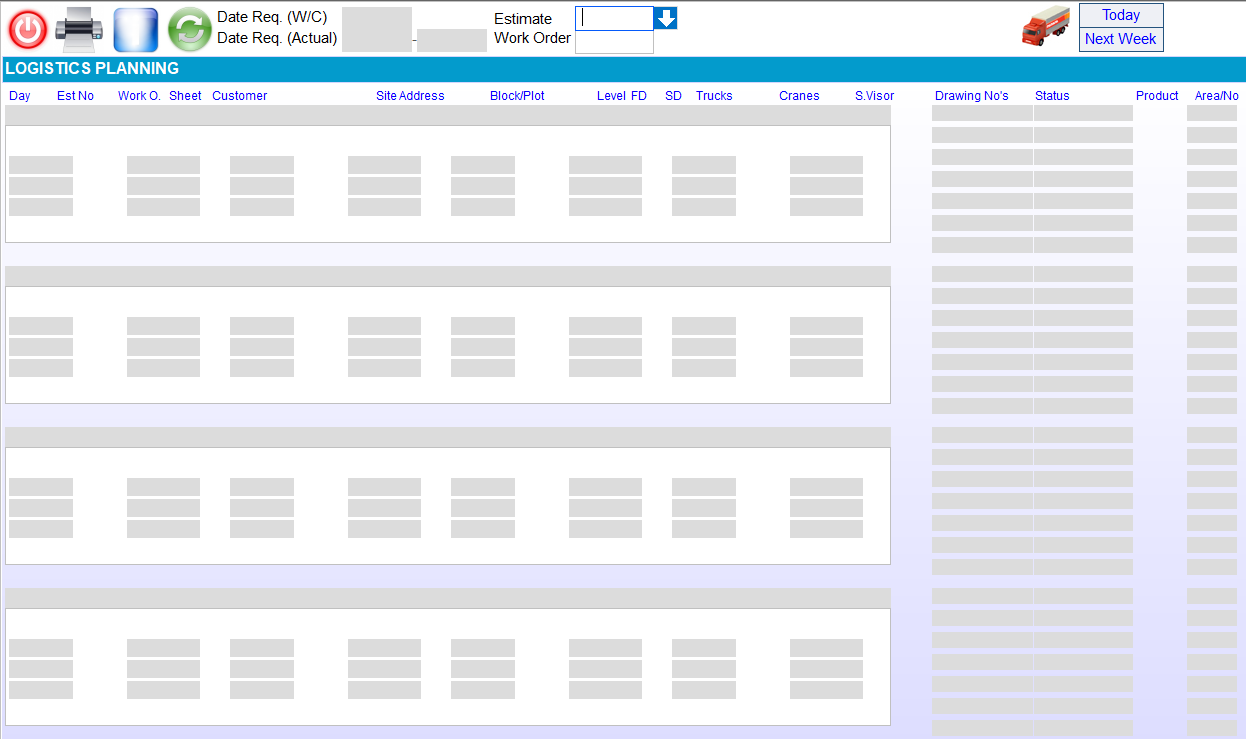Click the Work Order label
The width and height of the screenshot is (1246, 739).
click(532, 38)
